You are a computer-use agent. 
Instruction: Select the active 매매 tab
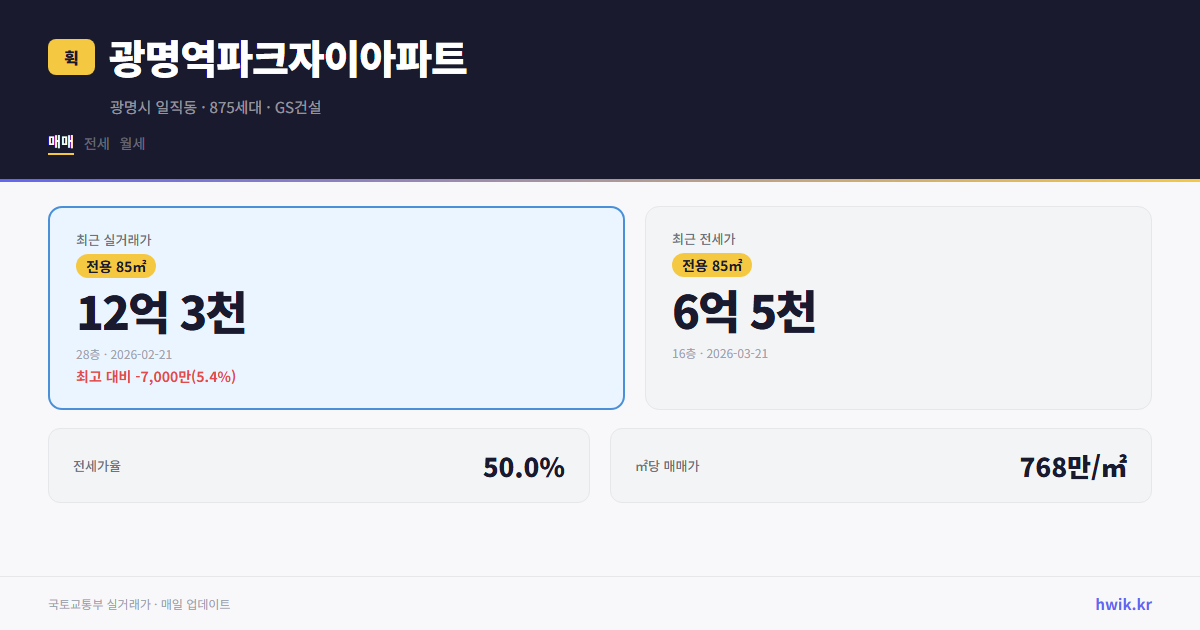(x=60, y=143)
